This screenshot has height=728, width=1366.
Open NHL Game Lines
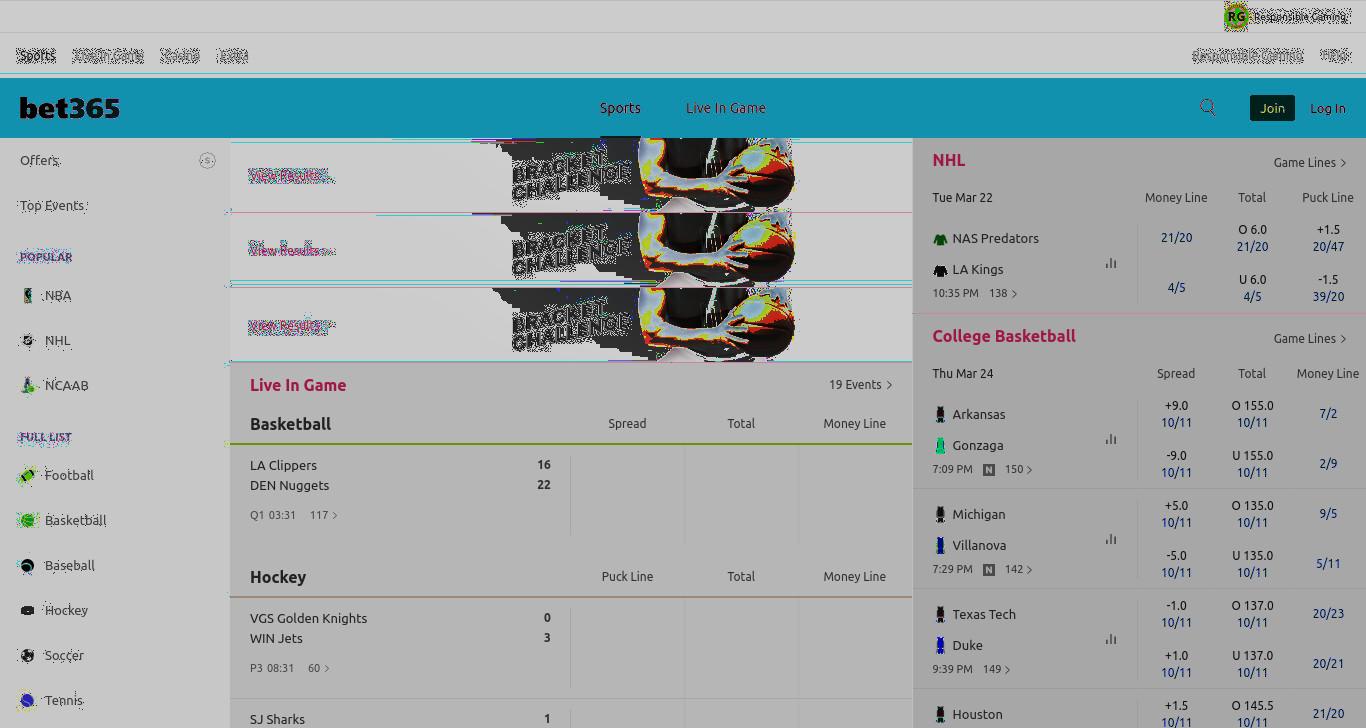click(1310, 162)
